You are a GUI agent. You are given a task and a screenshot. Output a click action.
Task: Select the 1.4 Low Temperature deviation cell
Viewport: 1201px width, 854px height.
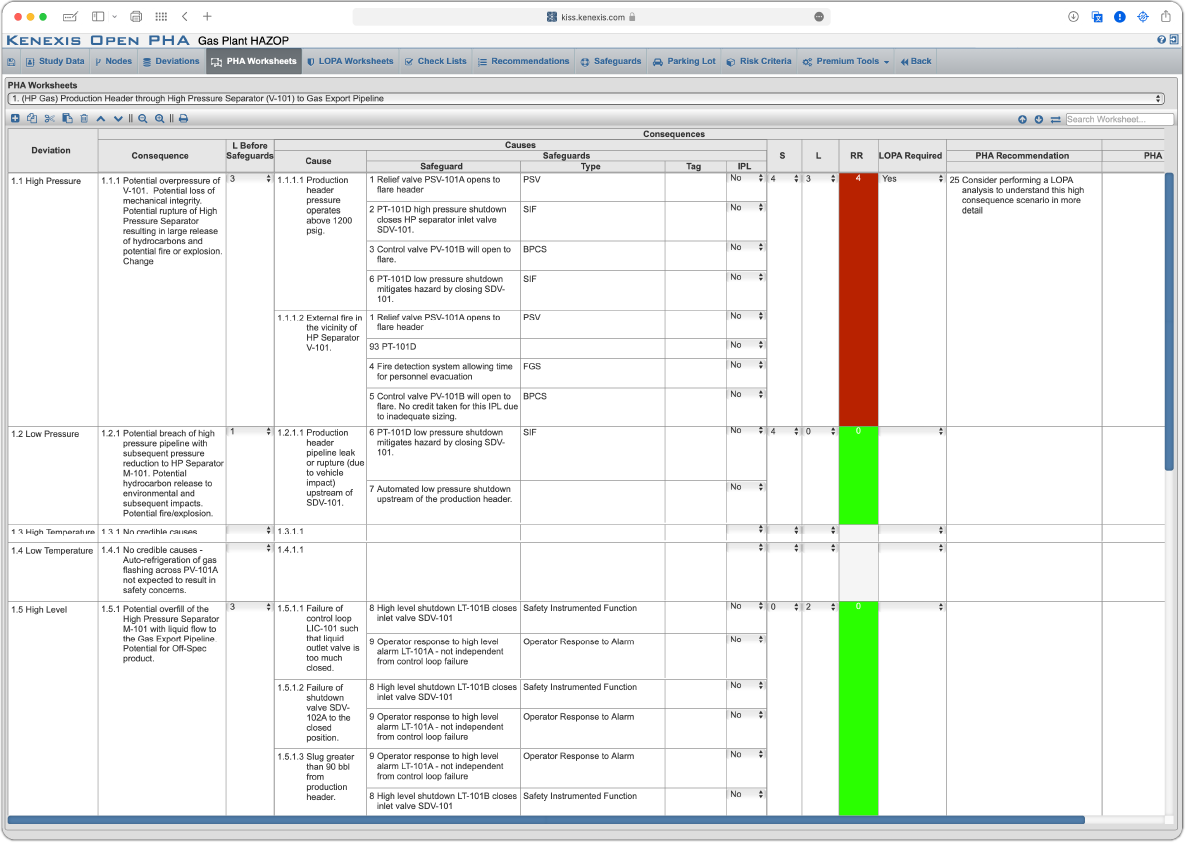52,572
